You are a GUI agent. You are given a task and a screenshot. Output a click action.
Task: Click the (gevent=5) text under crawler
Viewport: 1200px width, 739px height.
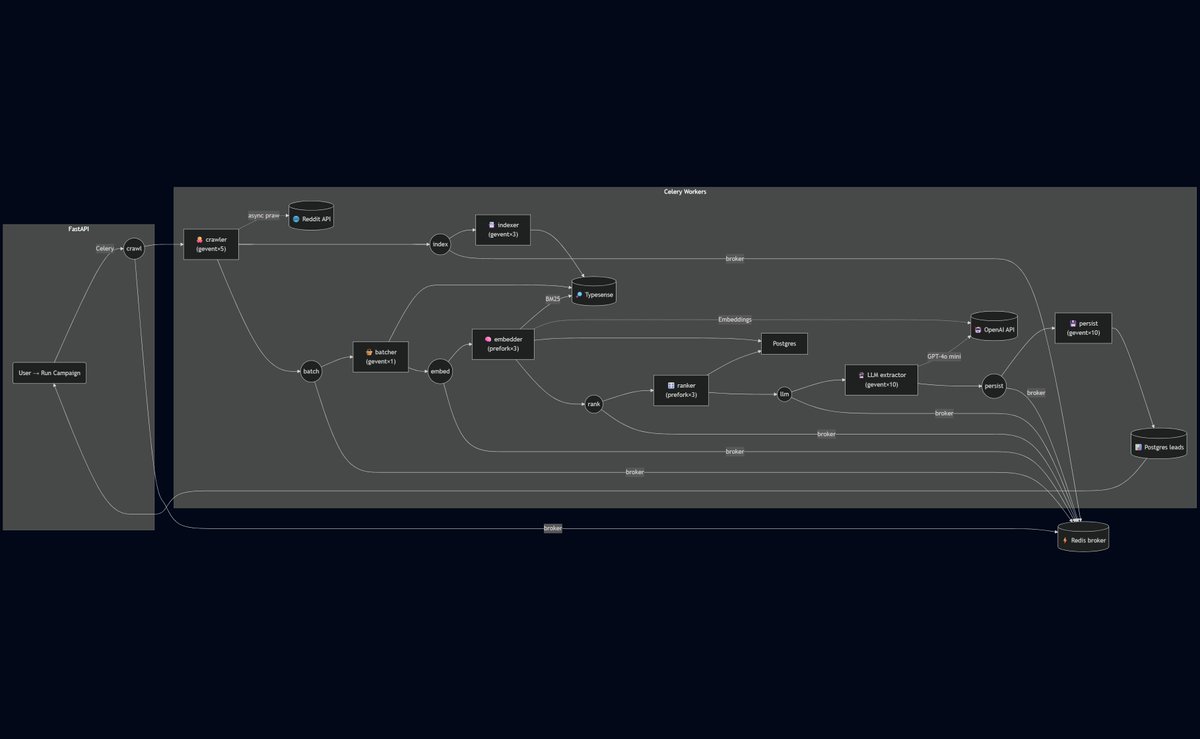click(x=211, y=249)
